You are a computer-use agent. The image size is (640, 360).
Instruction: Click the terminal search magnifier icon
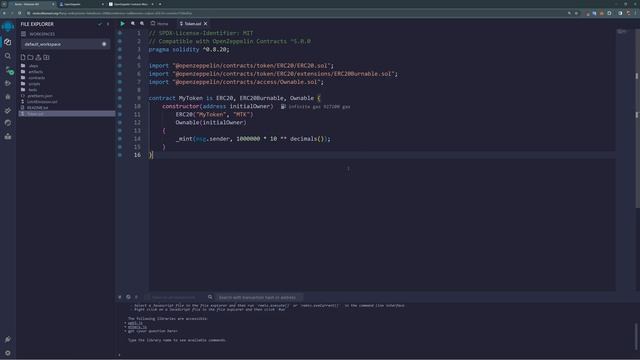[x=210, y=297]
